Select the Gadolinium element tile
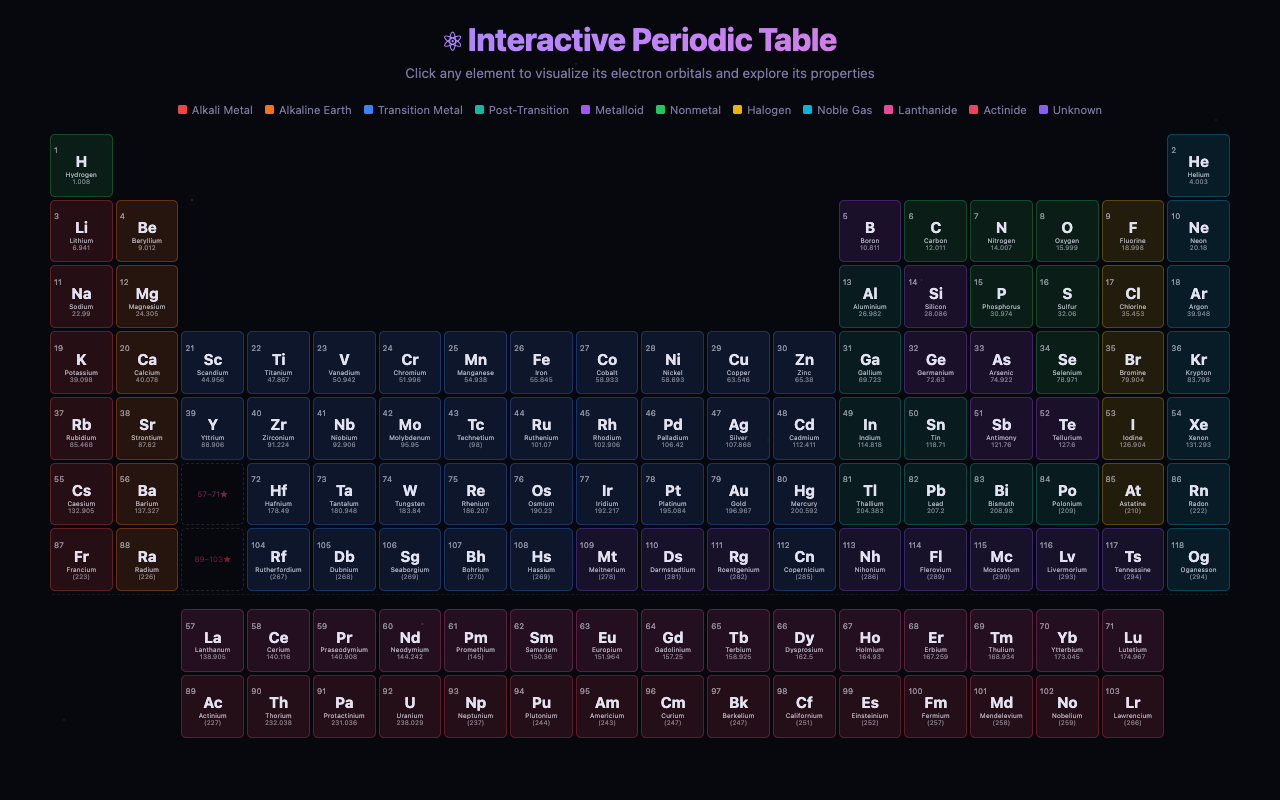1280x800 pixels. tap(673, 641)
